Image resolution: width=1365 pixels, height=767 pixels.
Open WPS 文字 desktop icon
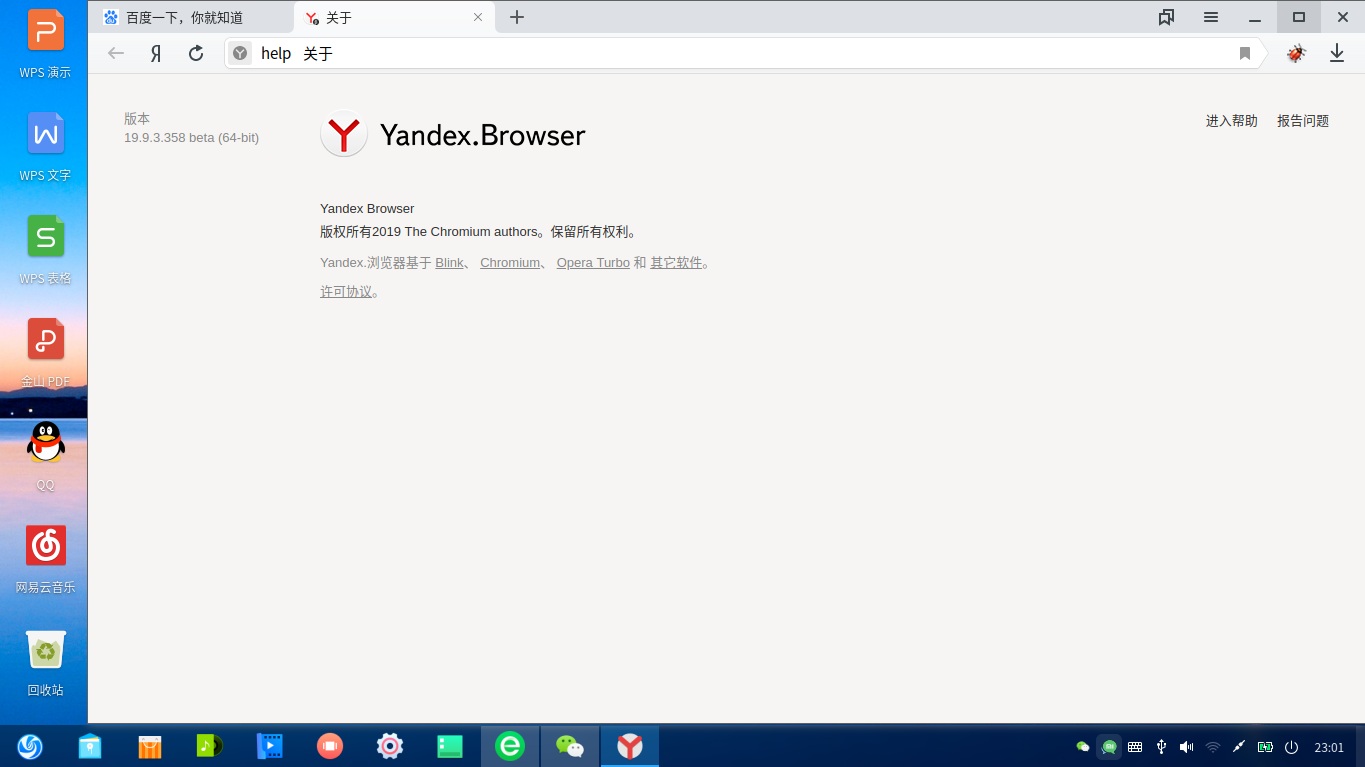point(45,147)
